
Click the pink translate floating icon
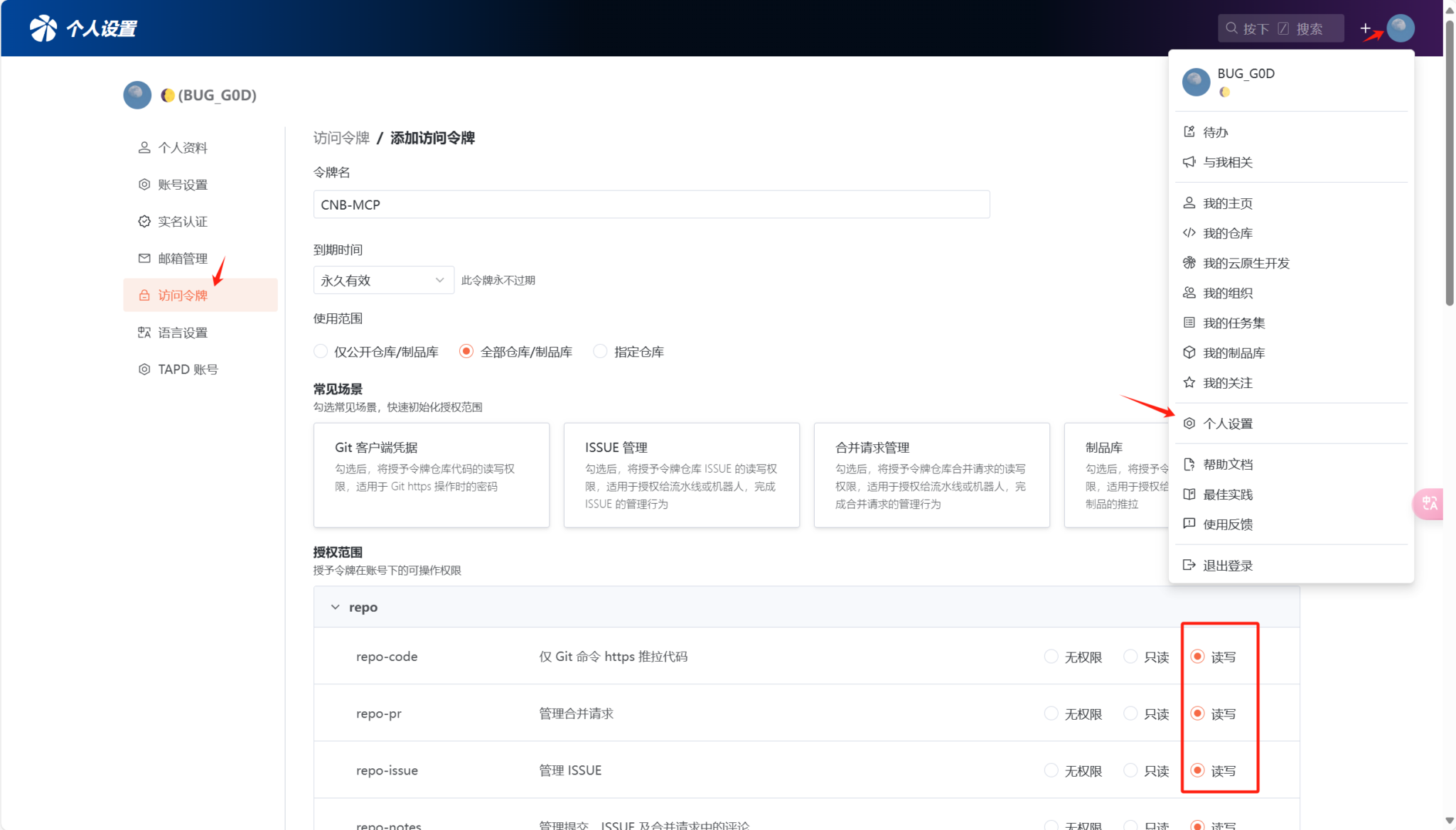pyautogui.click(x=1428, y=504)
